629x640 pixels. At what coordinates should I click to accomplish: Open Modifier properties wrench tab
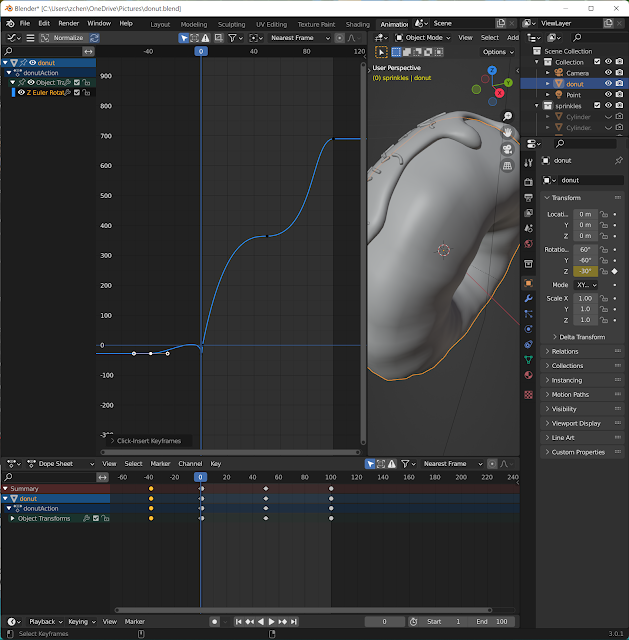point(529,298)
